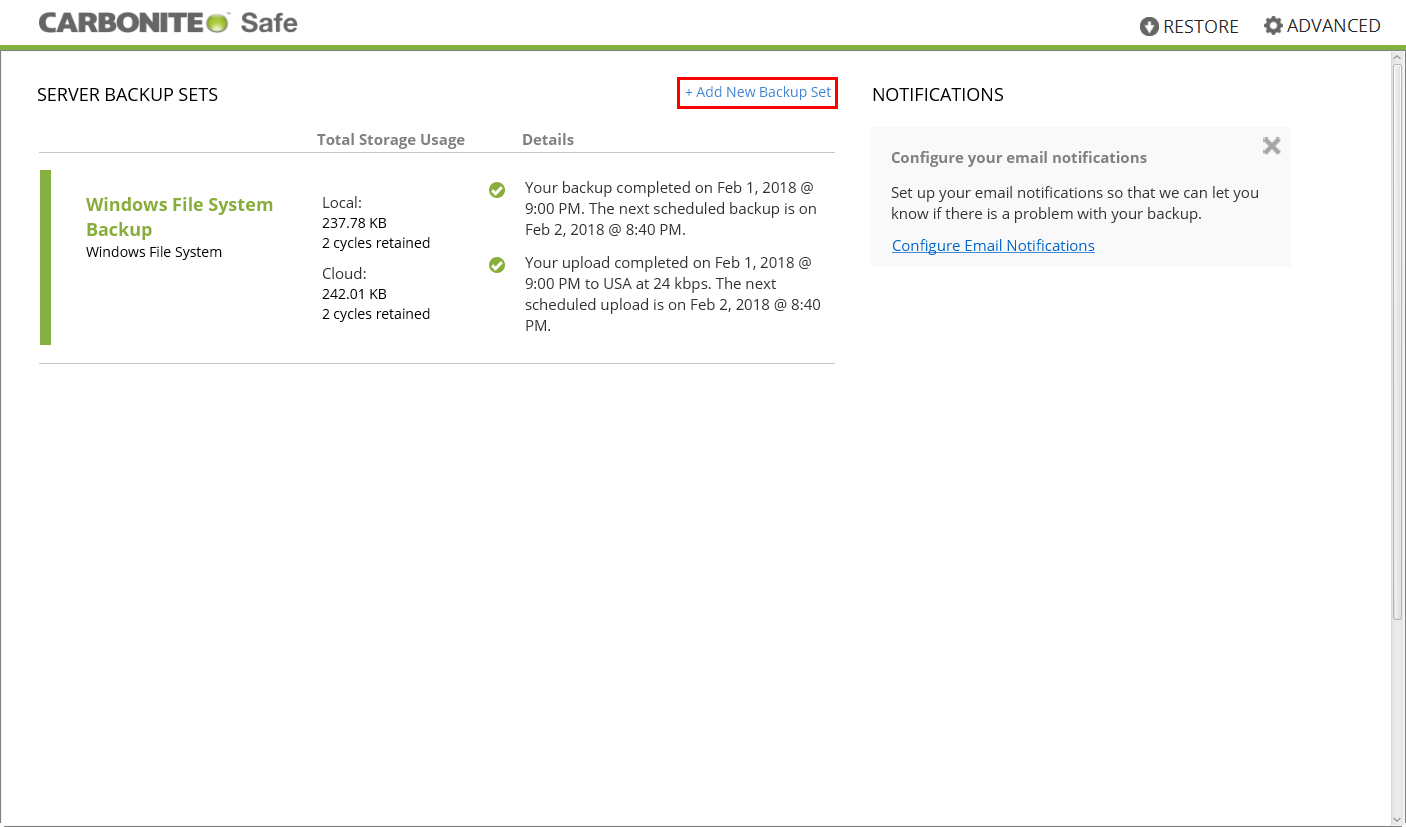Screen dimensions: 1406x827
Task: Open the ADVANCED menu label
Action: coord(1333,26)
